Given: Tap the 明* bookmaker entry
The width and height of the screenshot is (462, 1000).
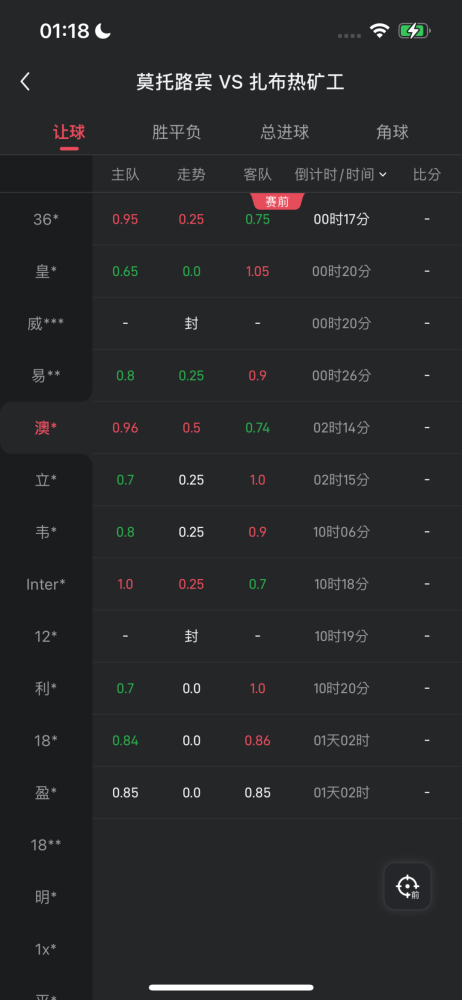Looking at the screenshot, I should (46, 897).
